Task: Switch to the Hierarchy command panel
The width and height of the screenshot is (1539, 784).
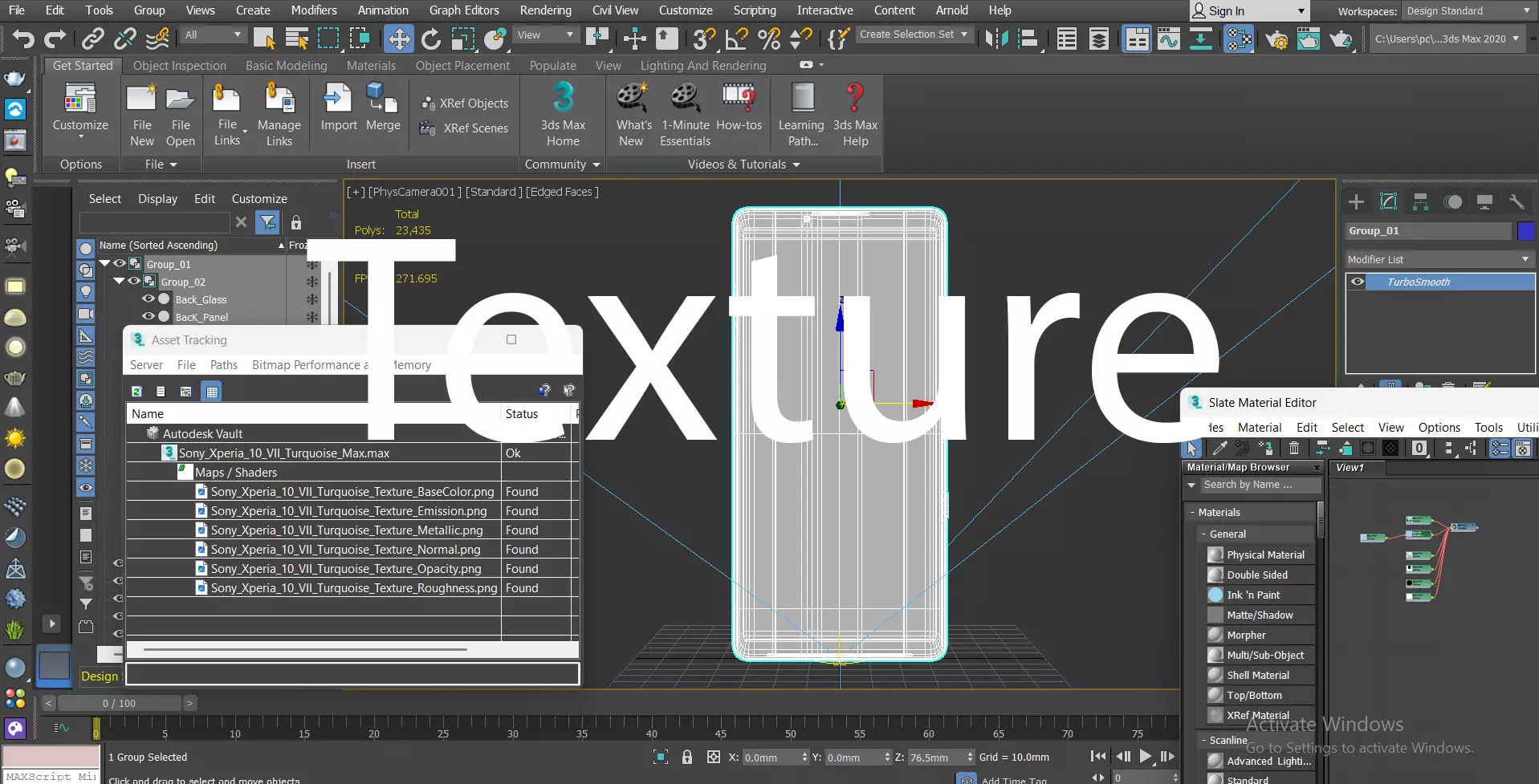Action: point(1421,201)
